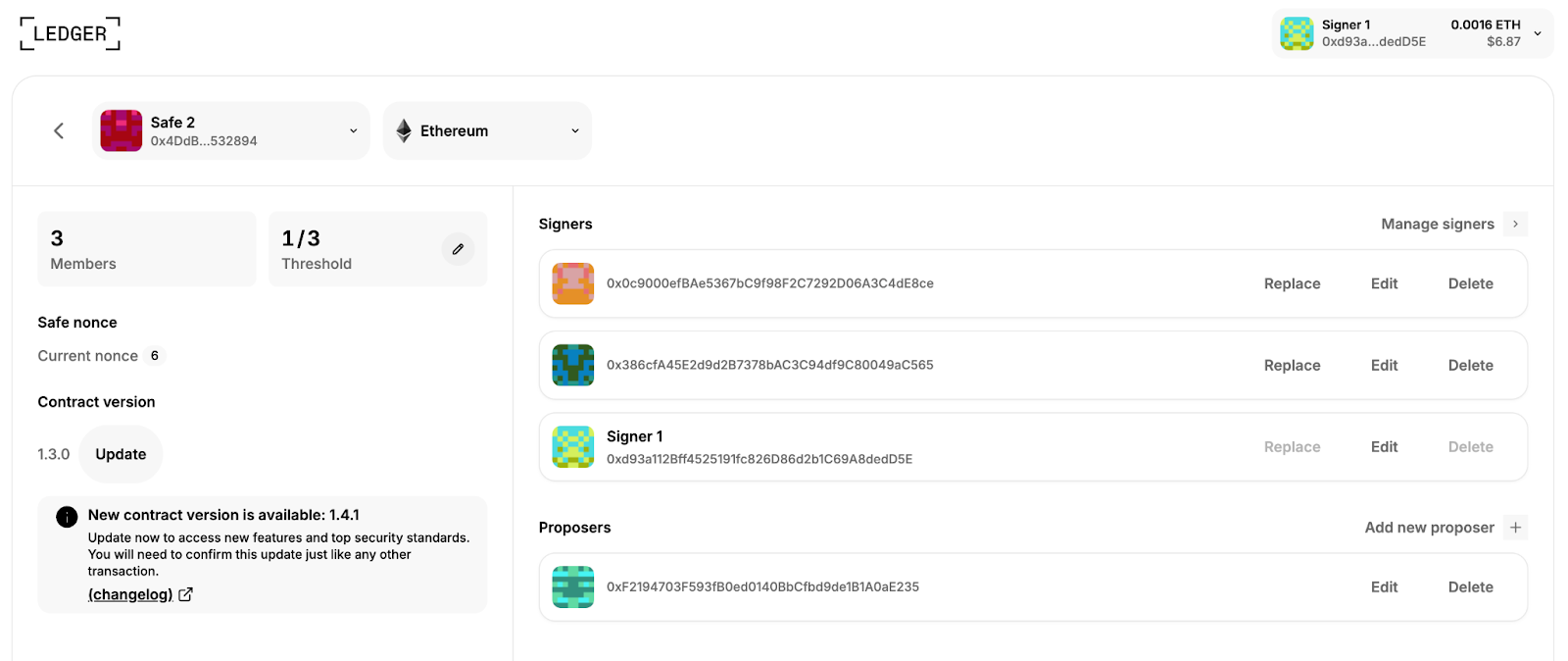The height and width of the screenshot is (661, 1568).
Task: Expand the Signer 1 wallet menu
Action: click(x=1538, y=33)
